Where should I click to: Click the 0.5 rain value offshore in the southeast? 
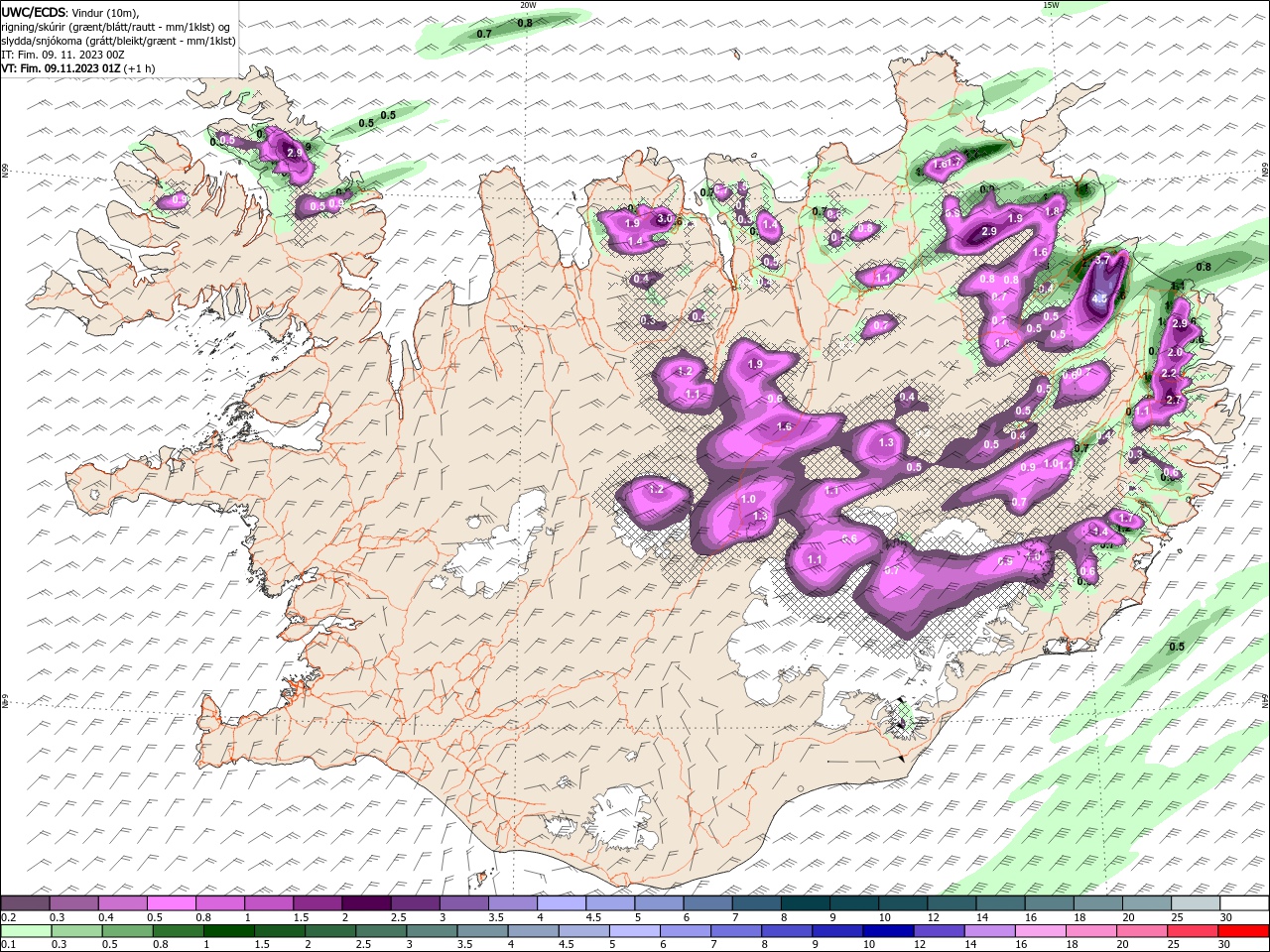pos(1177,647)
